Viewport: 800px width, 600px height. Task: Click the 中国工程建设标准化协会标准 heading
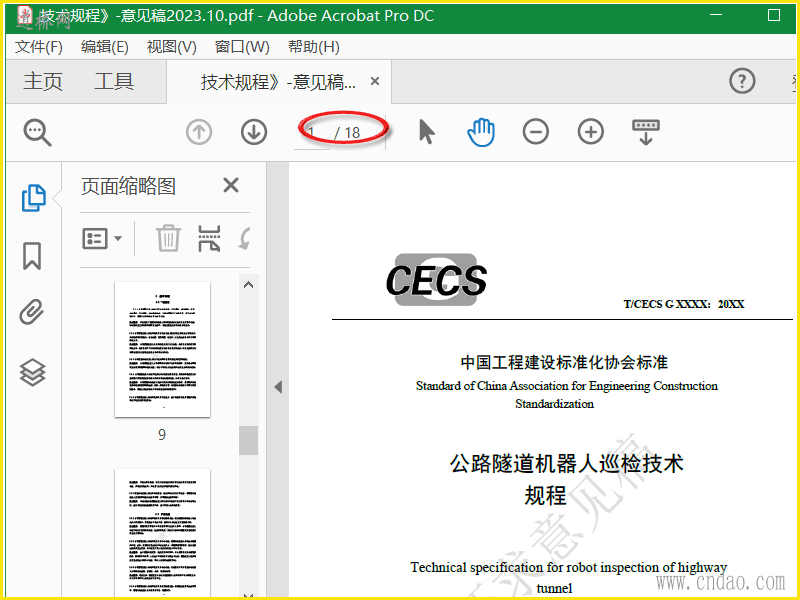tap(564, 362)
